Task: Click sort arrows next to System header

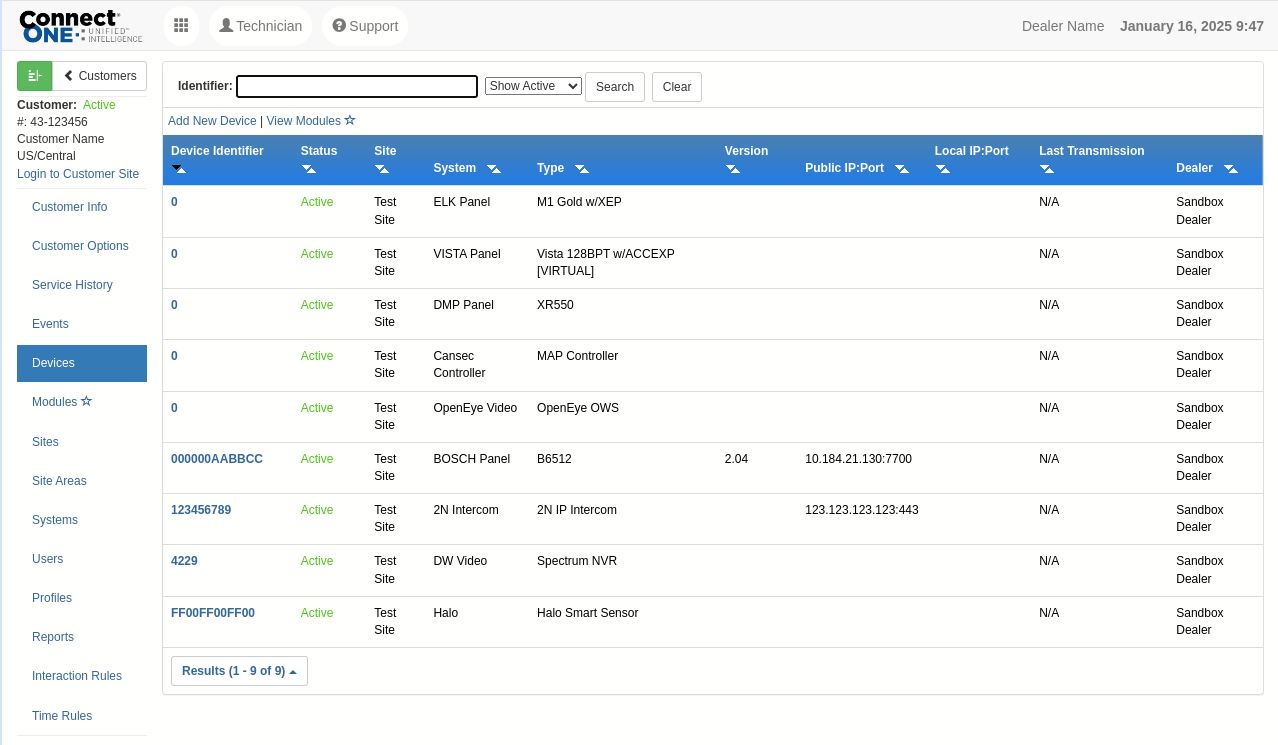Action: click(494, 168)
